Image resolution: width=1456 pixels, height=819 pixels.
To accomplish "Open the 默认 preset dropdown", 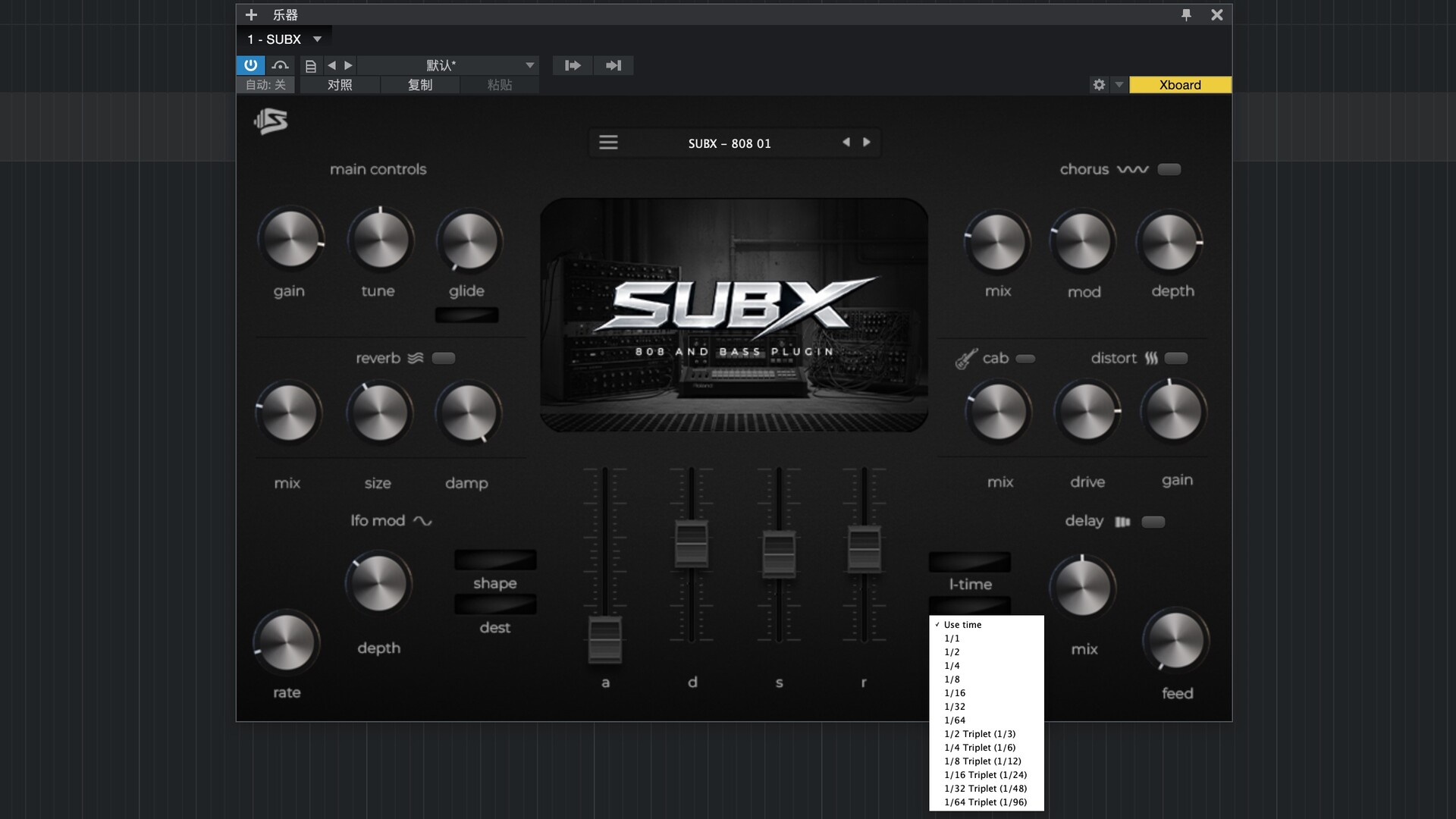I will (530, 66).
